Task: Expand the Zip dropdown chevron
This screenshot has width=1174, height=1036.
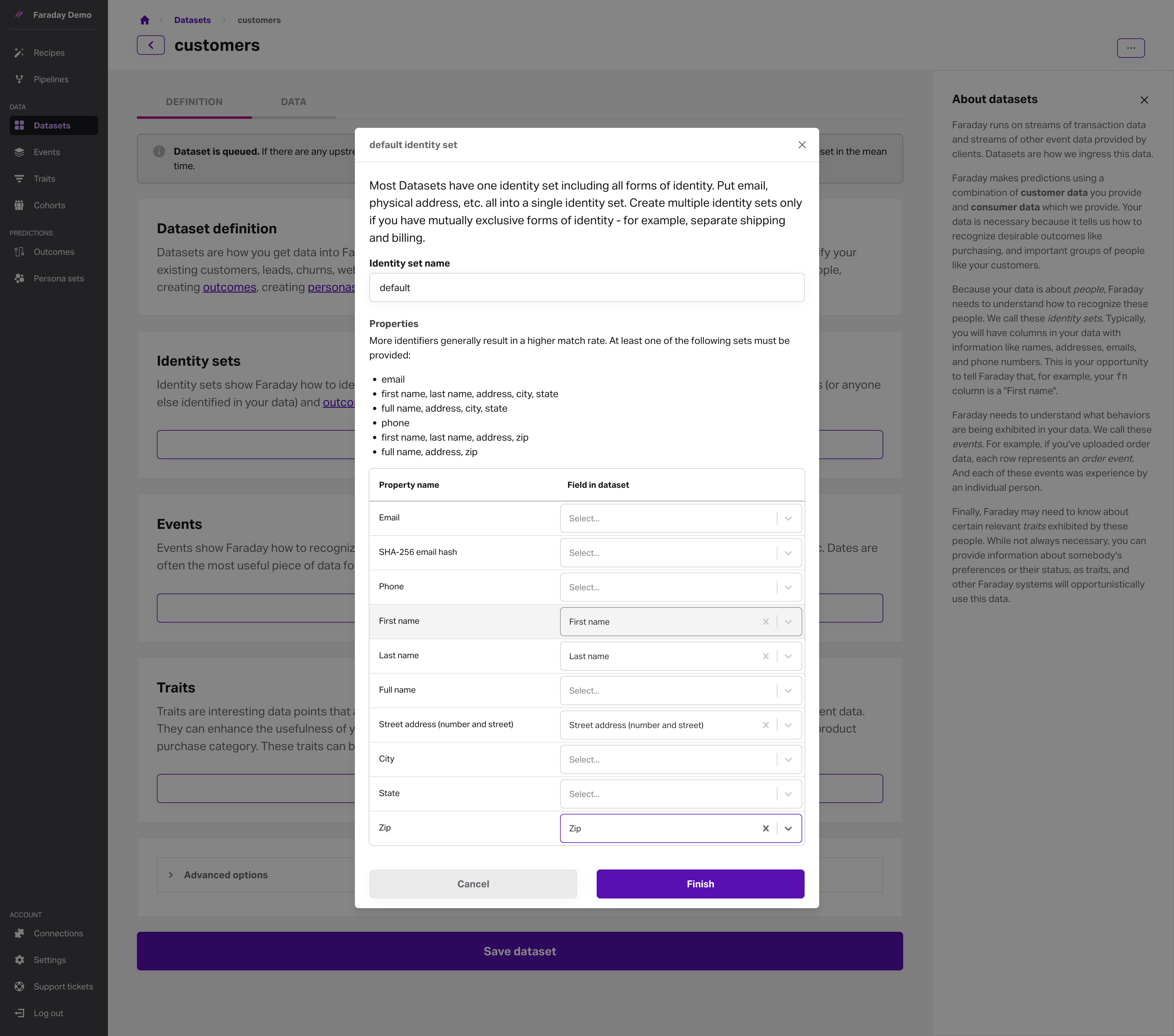Action: point(788,828)
